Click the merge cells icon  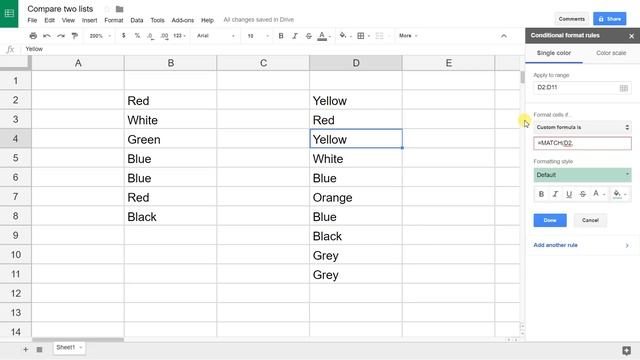pyautogui.click(x=380, y=36)
